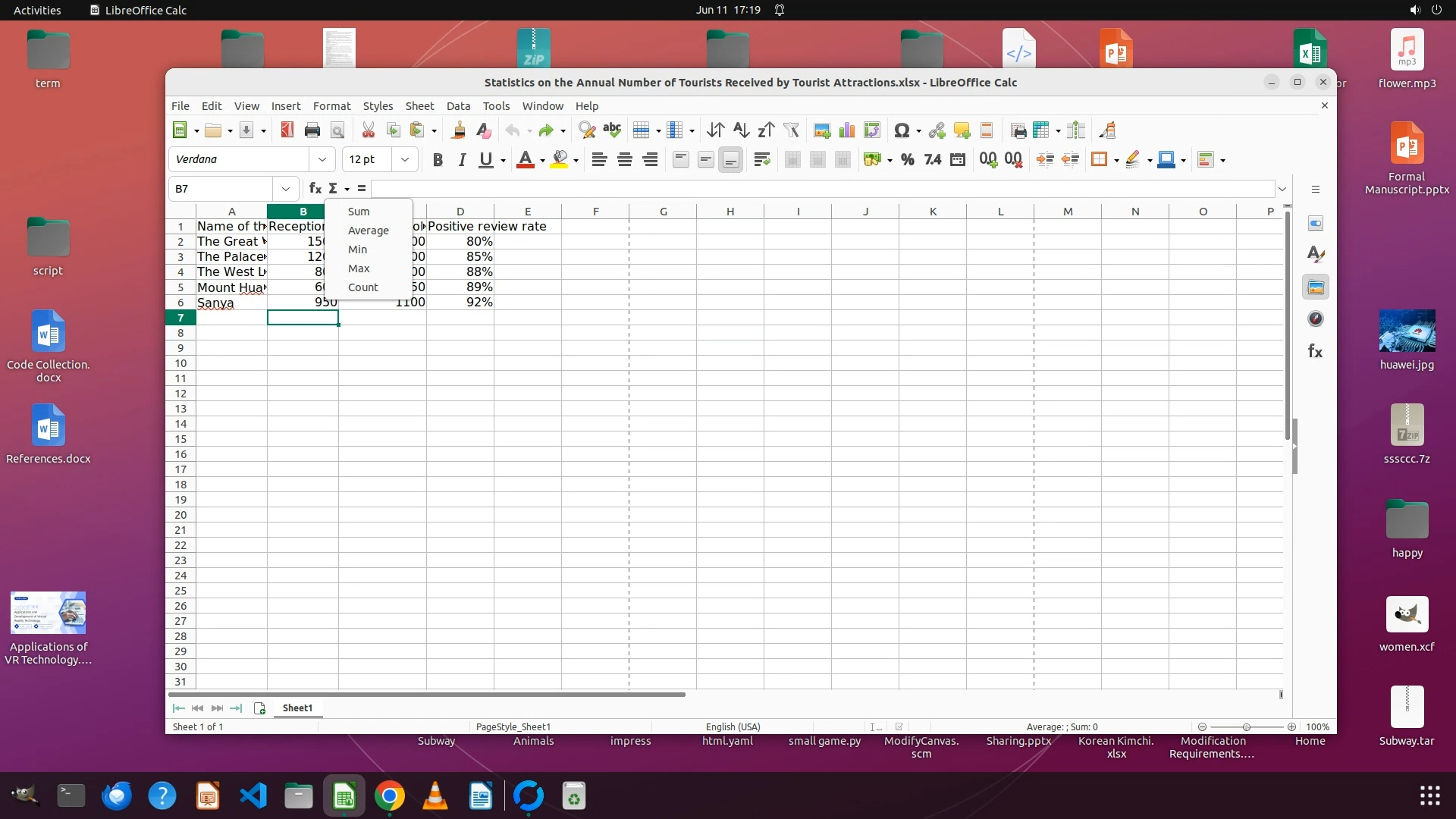This screenshot has height=819, width=1456.
Task: Expand the Verdana font name dropdown
Action: (x=322, y=159)
